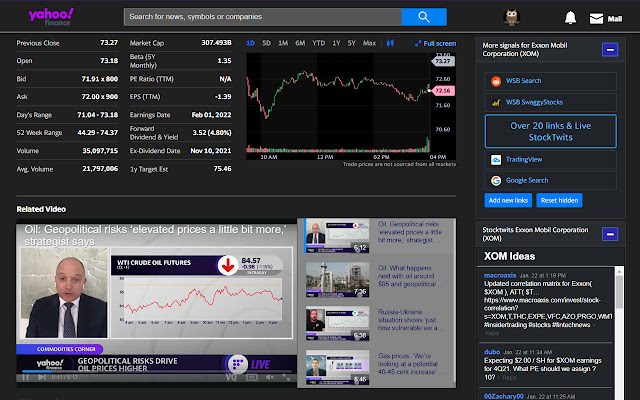This screenshot has height=400, width=640.
Task: Click the Stocktwits feed scrollbar
Action: click(x=619, y=293)
